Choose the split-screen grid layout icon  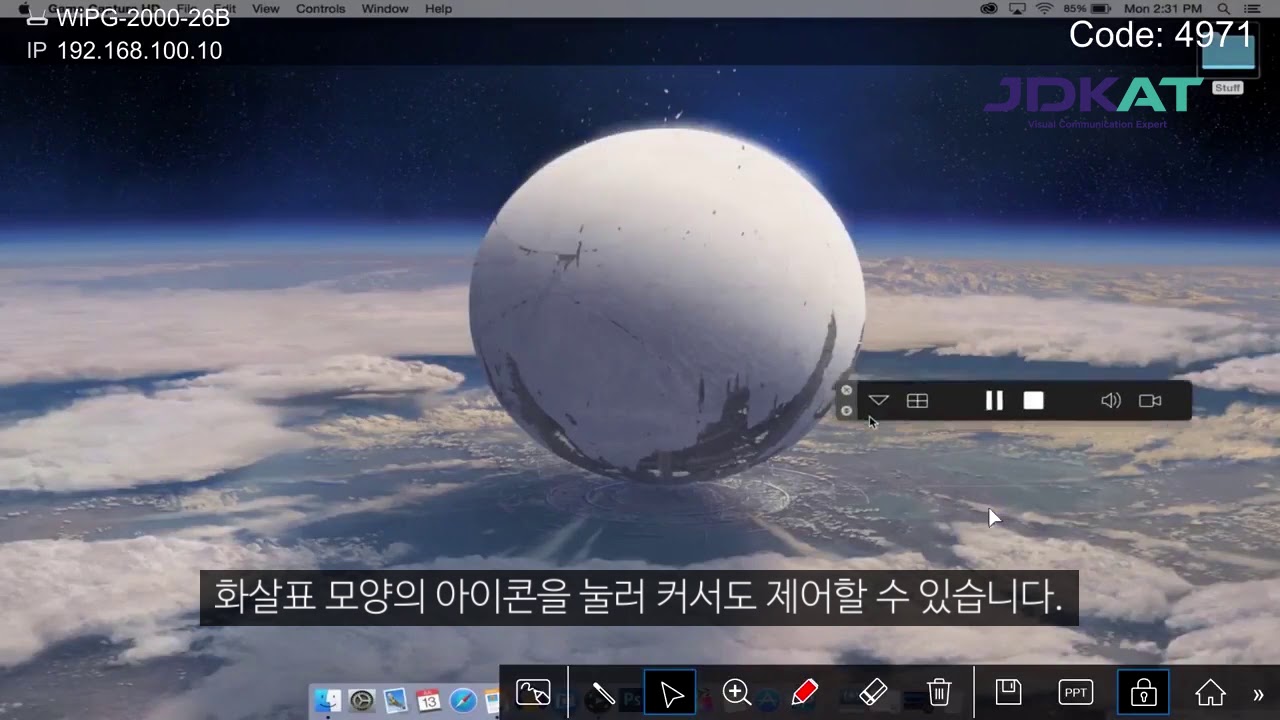point(917,401)
